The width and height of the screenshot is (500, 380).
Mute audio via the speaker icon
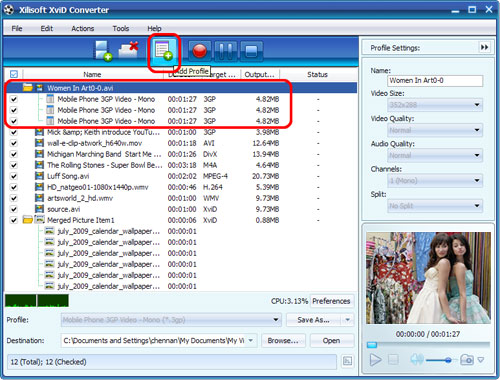coord(417,359)
